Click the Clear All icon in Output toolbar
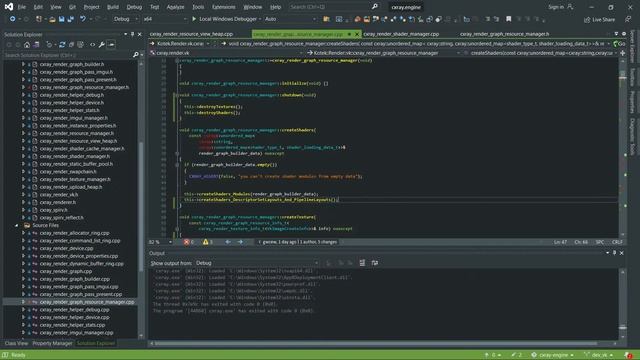This screenshot has width=640, height=360. [362, 263]
